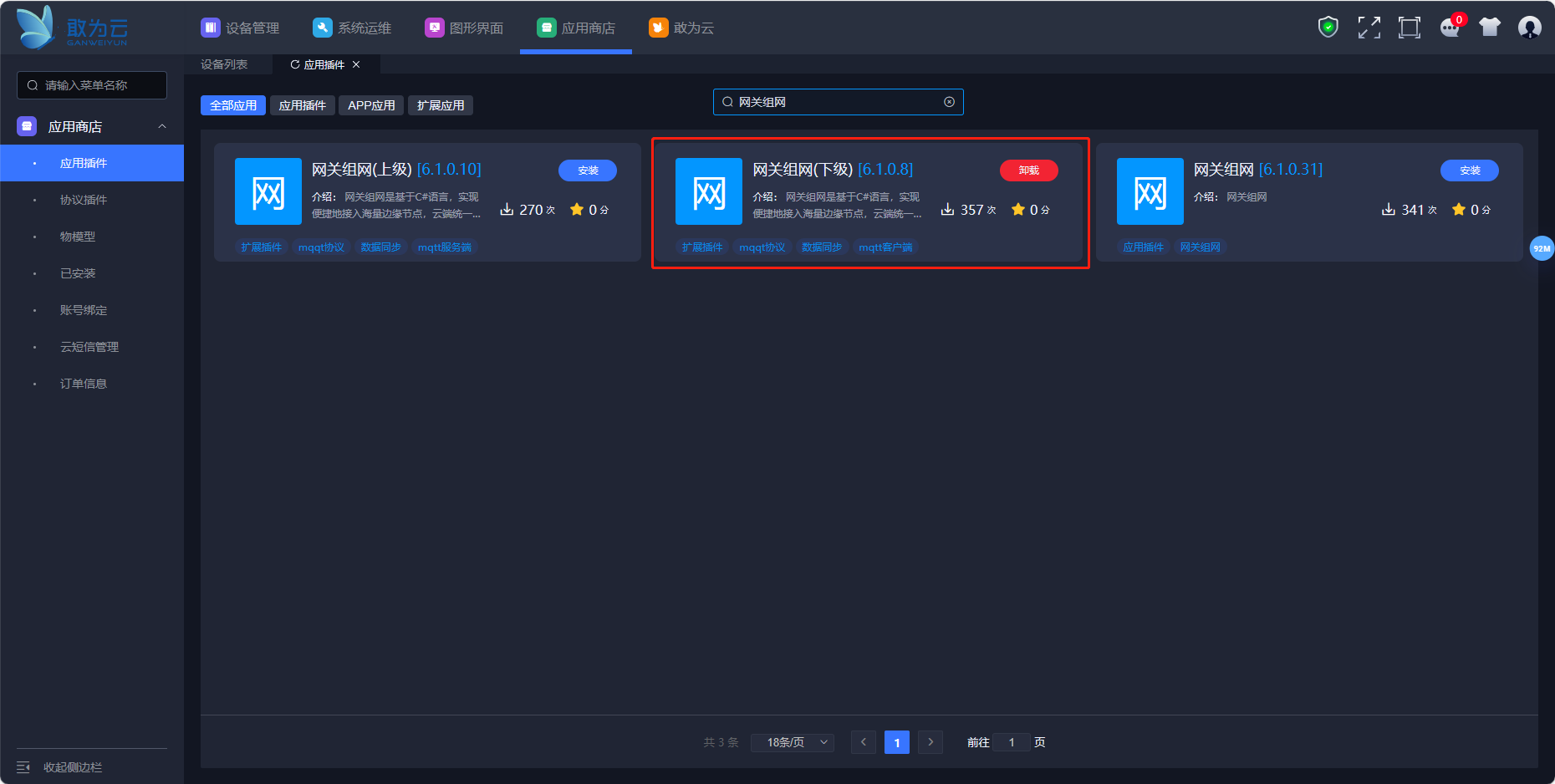Open the 网关组网(上级) [6.1.0.10] title

[396, 170]
